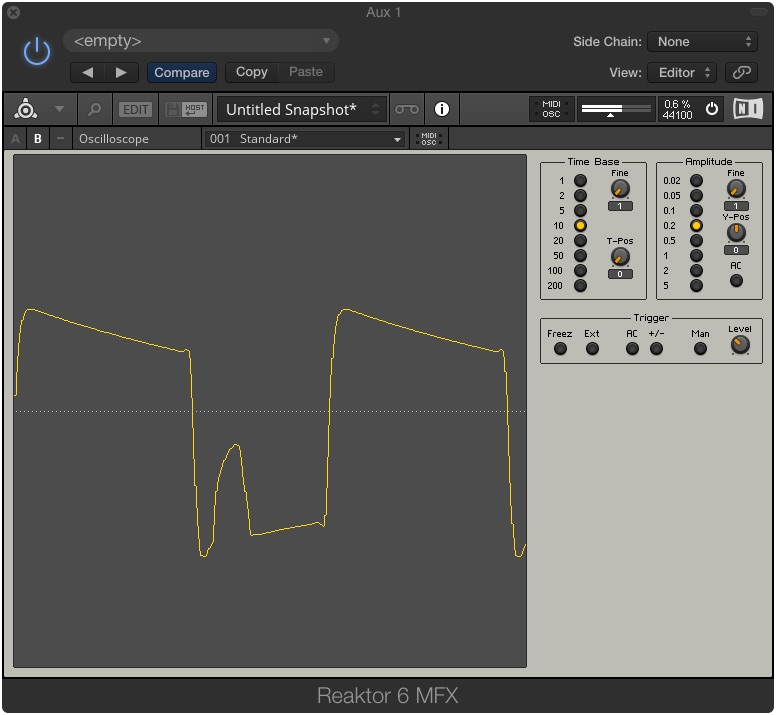Open the info 'i' panel icon

coord(441,109)
